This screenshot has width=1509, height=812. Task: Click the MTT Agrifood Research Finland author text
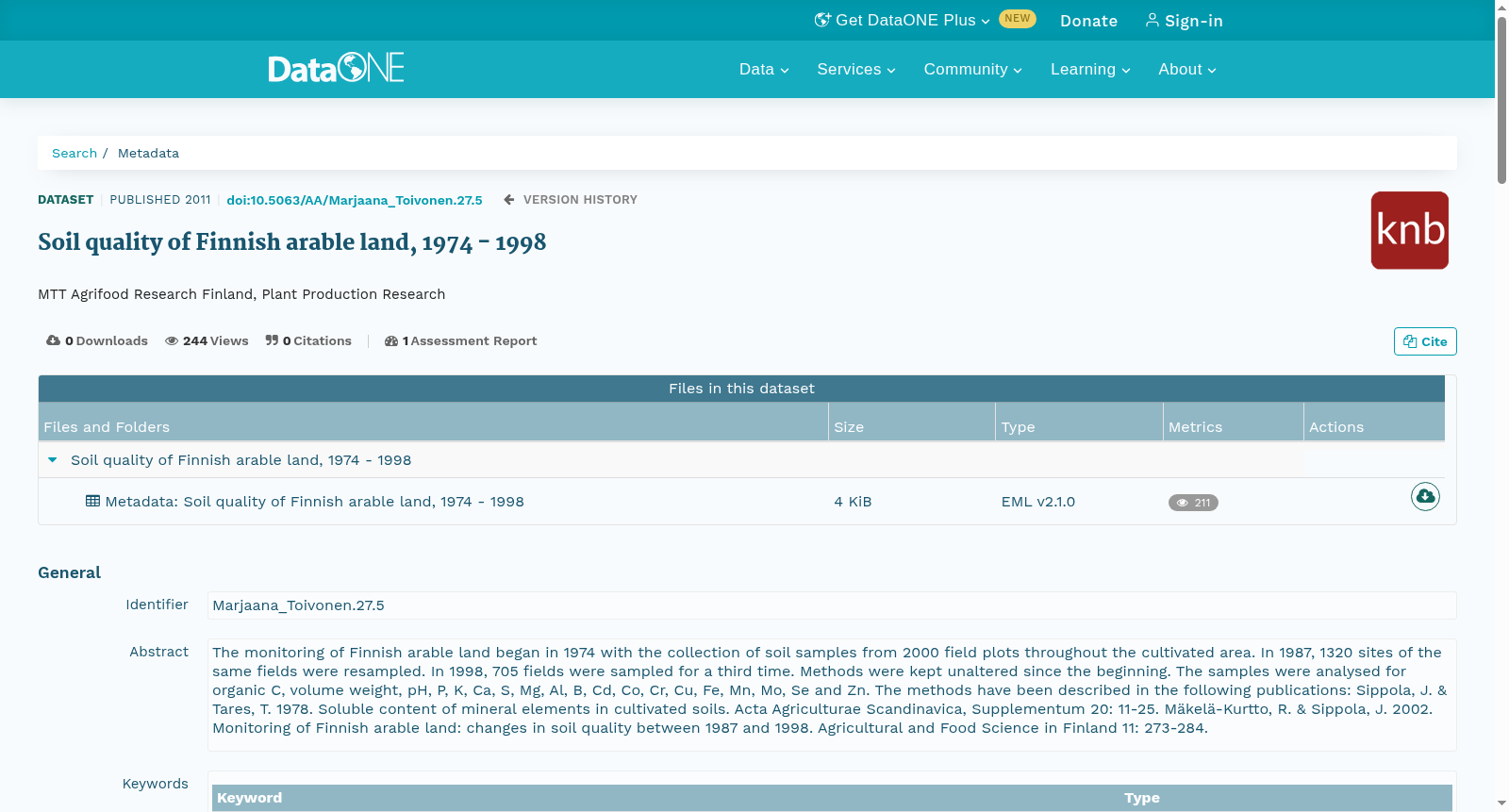tap(241, 294)
